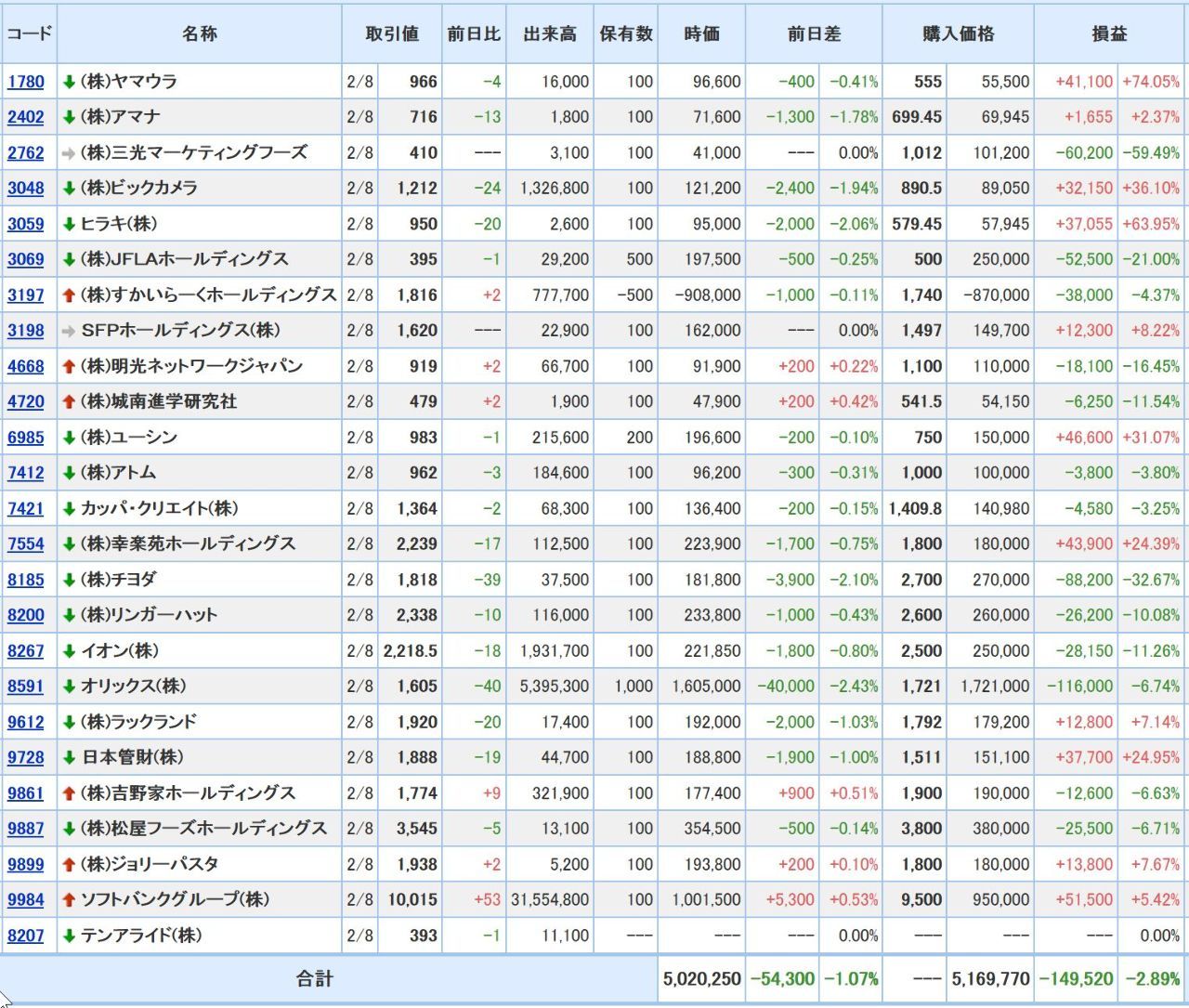
Task: Click the green down arrow beside イオン(株)
Action: click(x=69, y=651)
